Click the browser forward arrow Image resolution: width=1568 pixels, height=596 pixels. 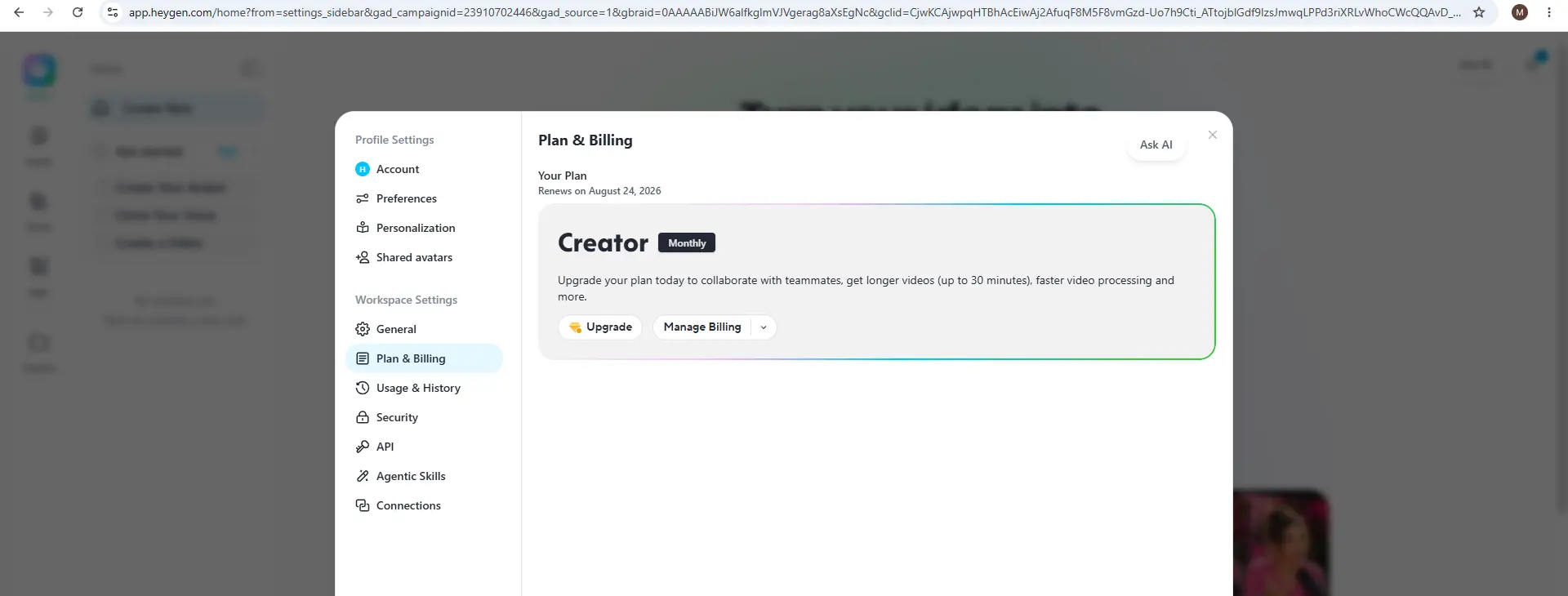click(x=48, y=12)
